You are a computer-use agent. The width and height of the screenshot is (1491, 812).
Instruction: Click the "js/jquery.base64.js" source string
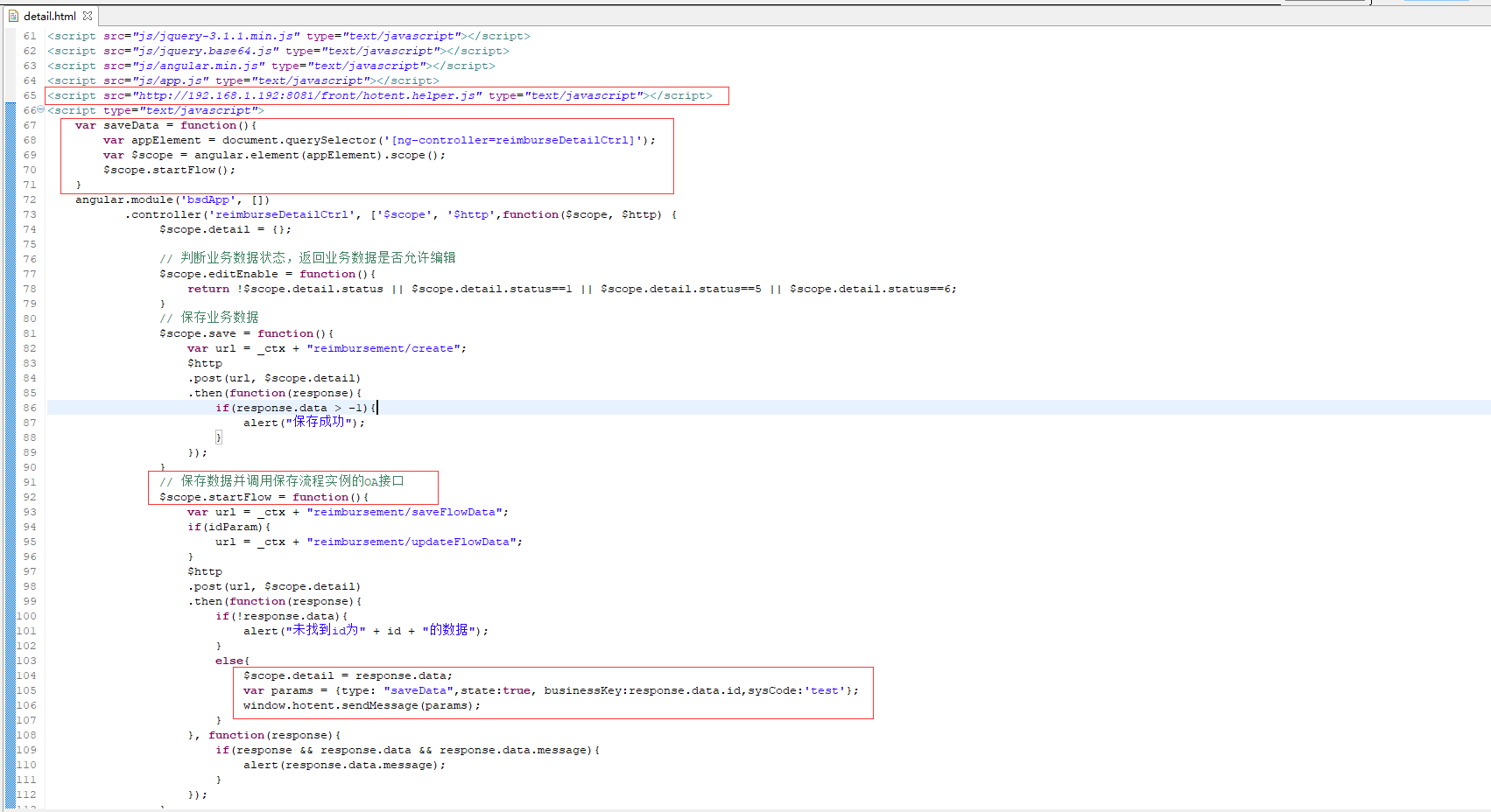pyautogui.click(x=205, y=51)
